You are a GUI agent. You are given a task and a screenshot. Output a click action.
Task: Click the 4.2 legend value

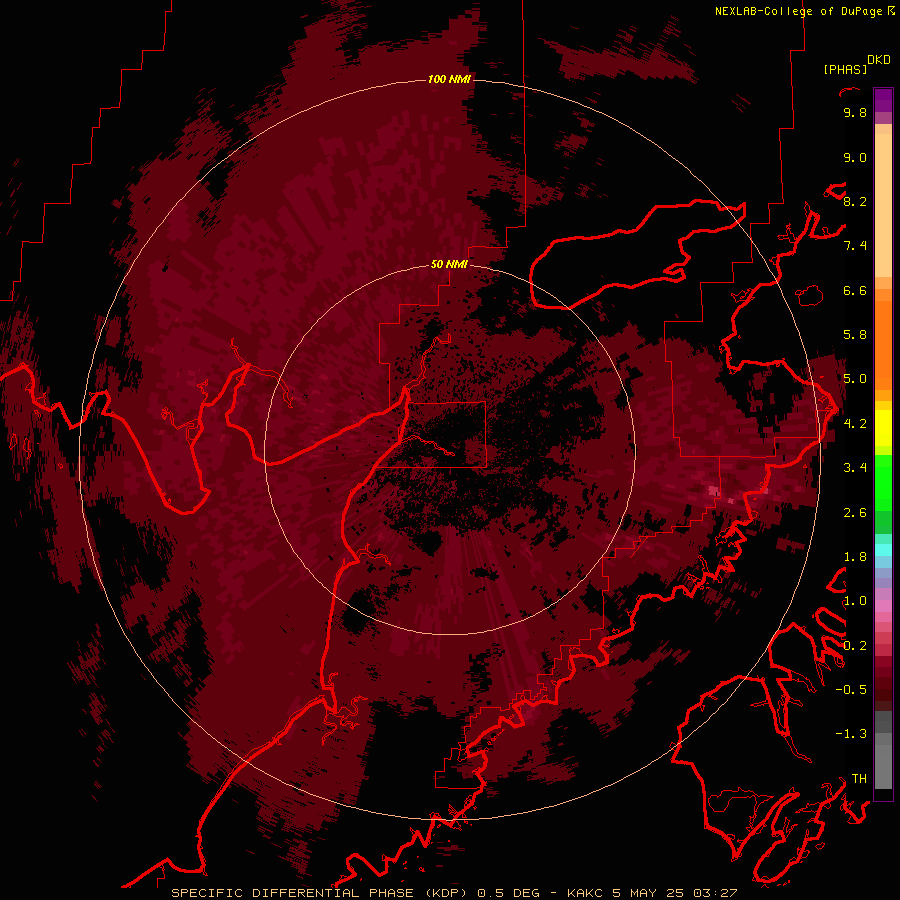coord(855,424)
